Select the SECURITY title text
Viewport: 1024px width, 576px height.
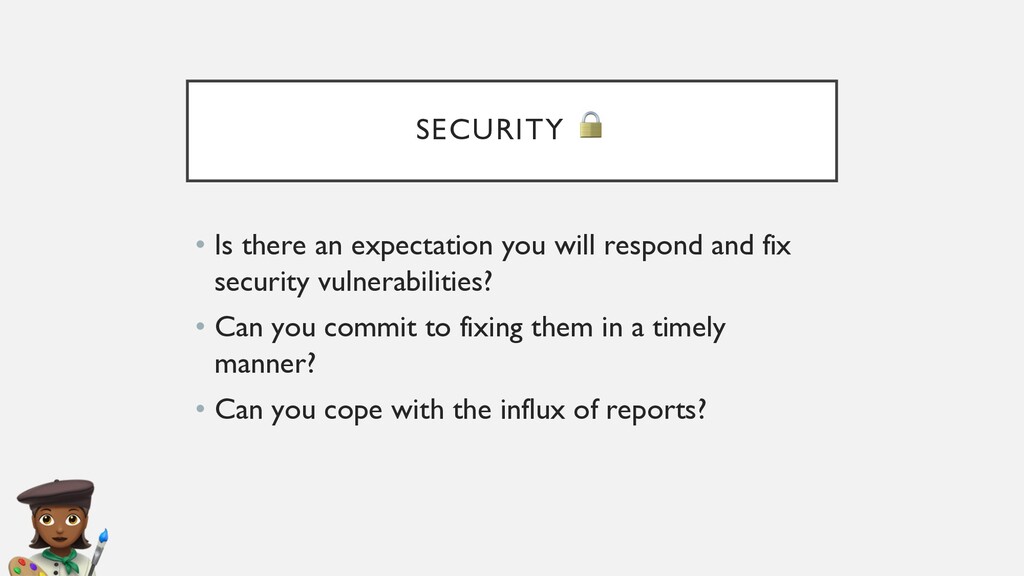point(489,130)
